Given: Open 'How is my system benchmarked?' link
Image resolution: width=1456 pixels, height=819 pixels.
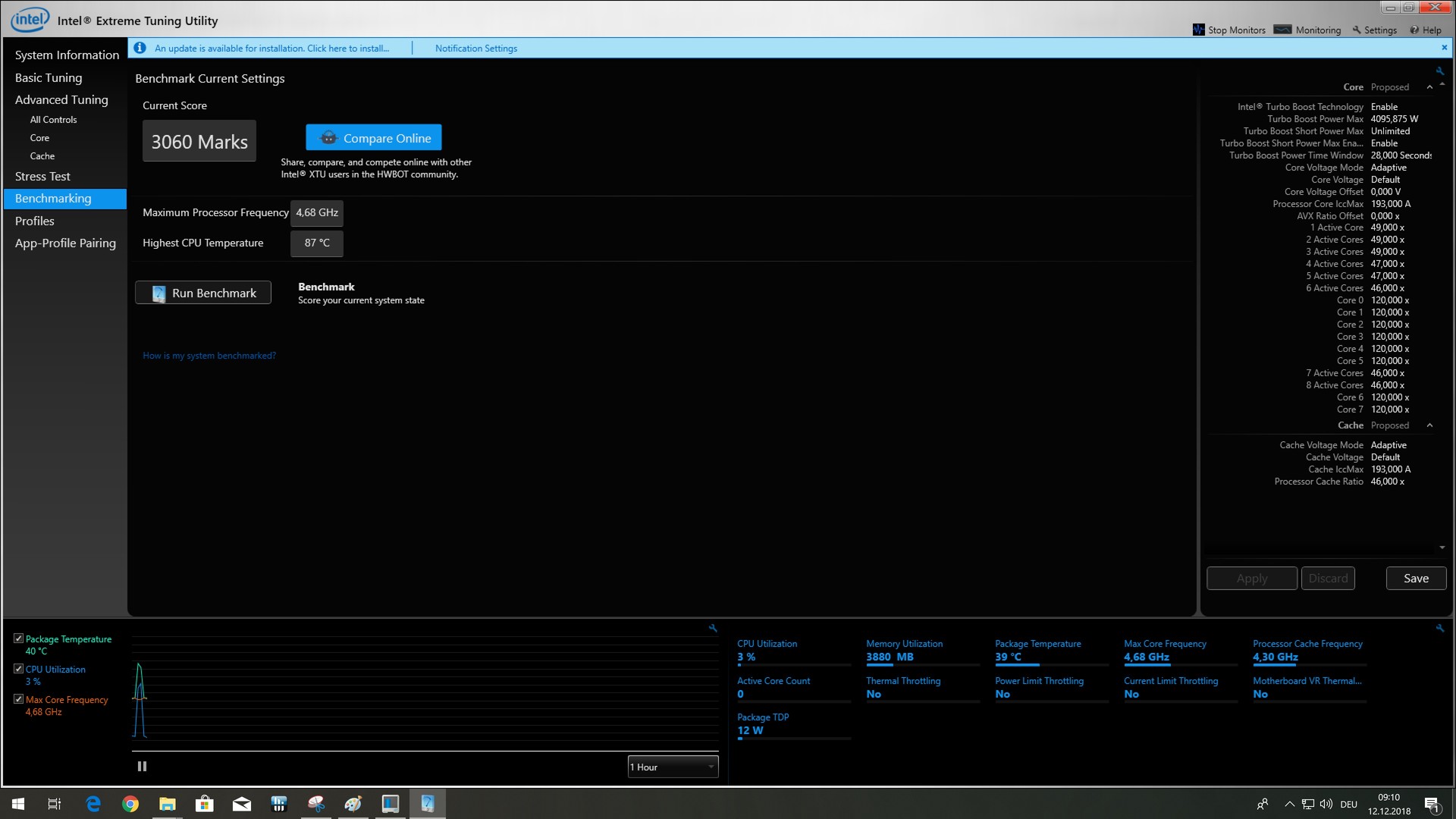Looking at the screenshot, I should tap(209, 356).
